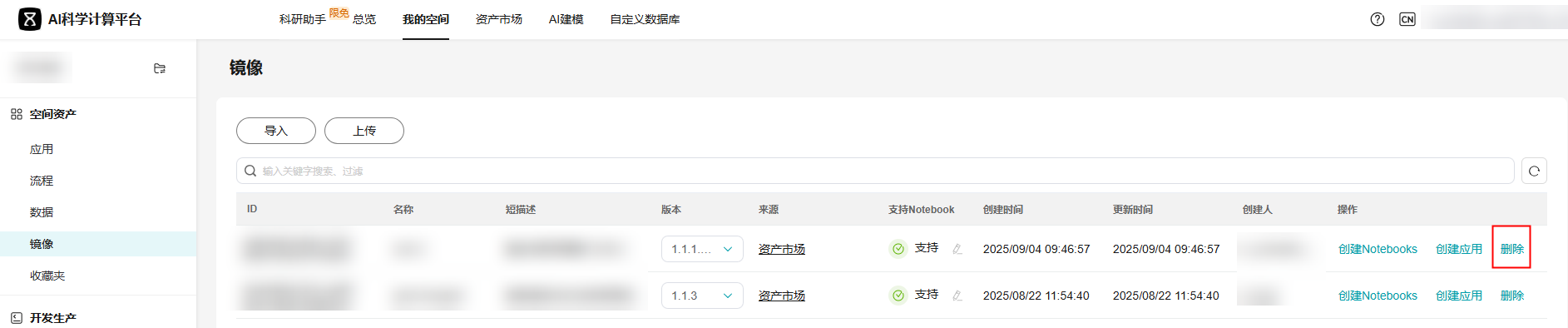The image size is (1568, 328).
Task: Open the version dropdown showing 1.1.3
Action: coord(702,296)
